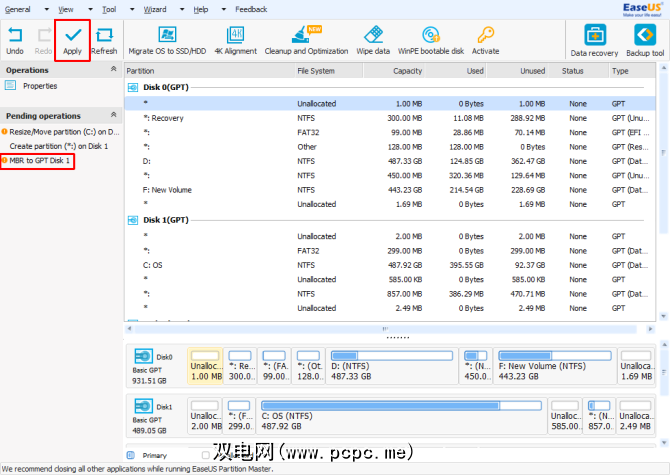Select the 857.00 MB NTFS row

pyautogui.click(x=390, y=294)
